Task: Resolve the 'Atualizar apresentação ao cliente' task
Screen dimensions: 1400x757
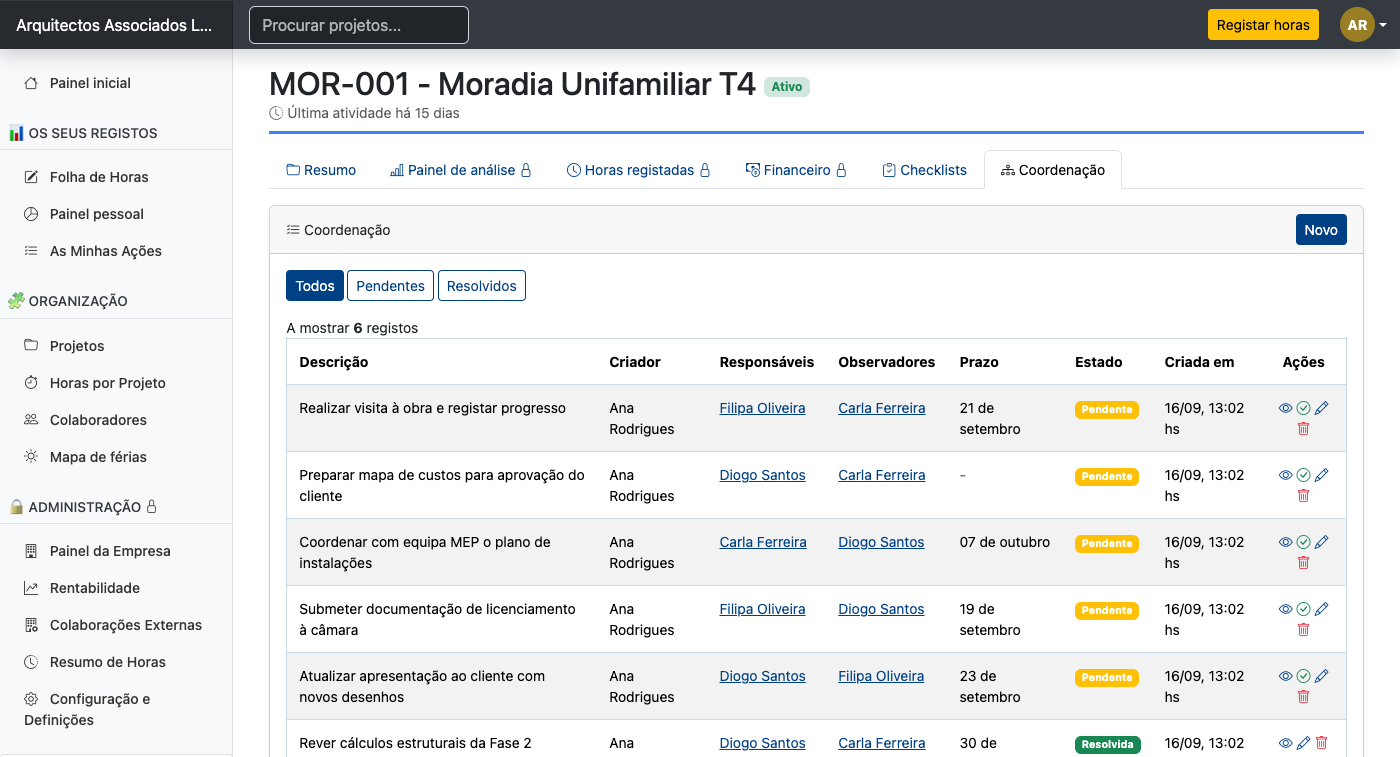Action: pyautogui.click(x=1303, y=676)
